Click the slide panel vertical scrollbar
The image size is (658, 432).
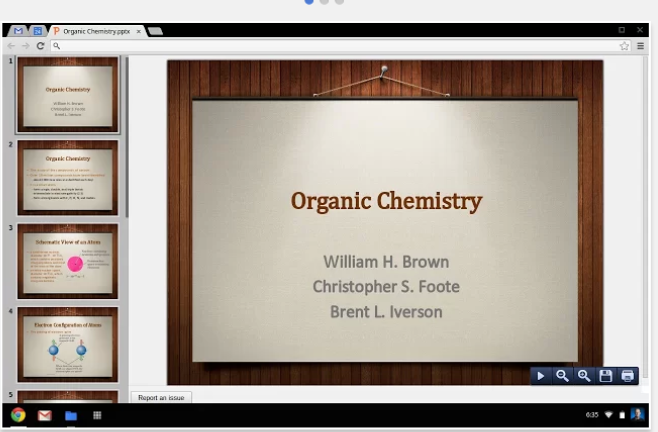pyautogui.click(x=127, y=136)
